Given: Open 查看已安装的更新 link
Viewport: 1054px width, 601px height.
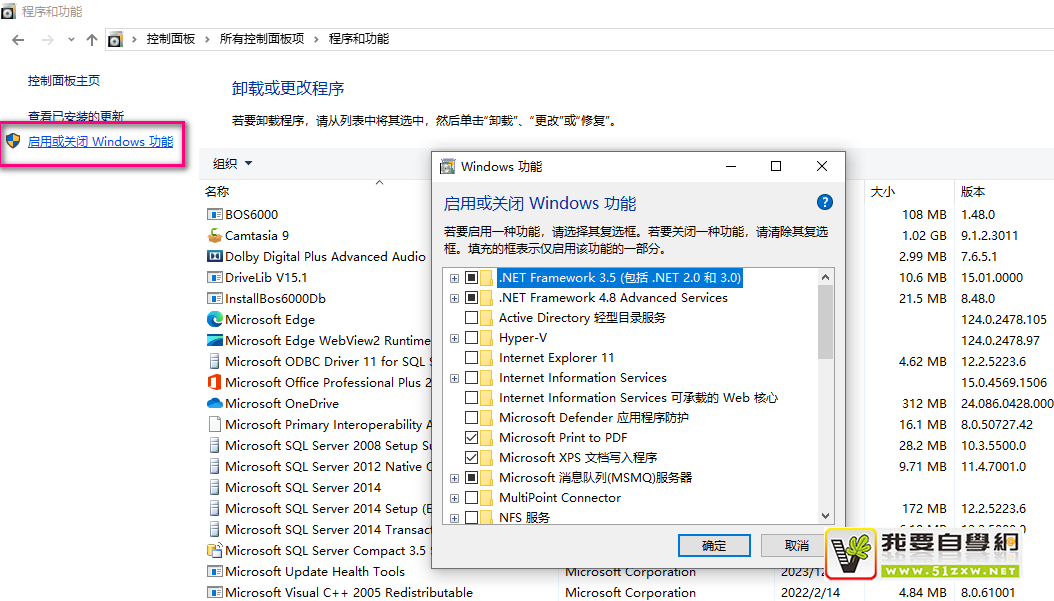Looking at the screenshot, I should (76, 116).
